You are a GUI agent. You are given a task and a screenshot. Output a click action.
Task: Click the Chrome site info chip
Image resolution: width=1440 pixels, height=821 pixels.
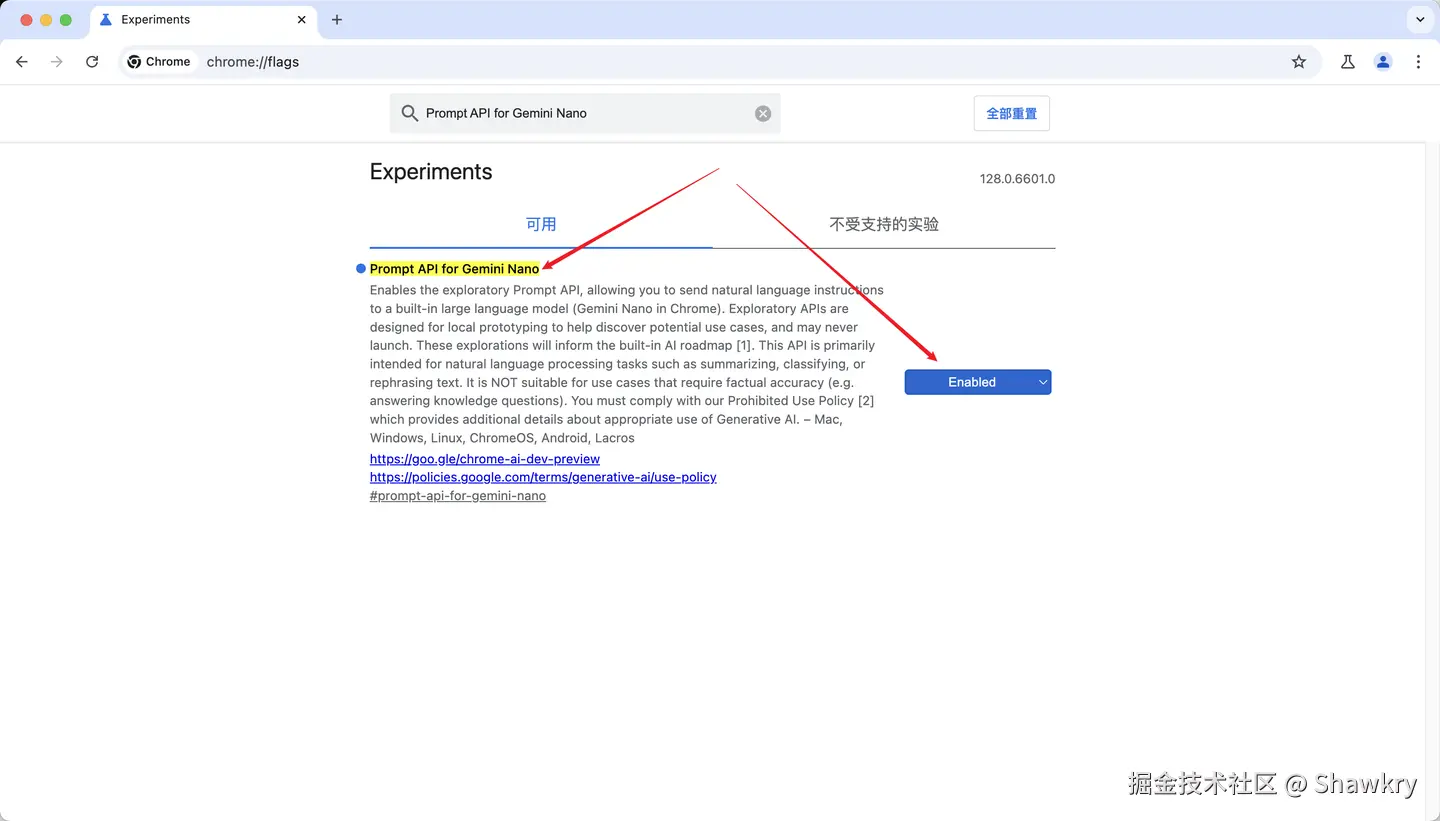pyautogui.click(x=159, y=62)
